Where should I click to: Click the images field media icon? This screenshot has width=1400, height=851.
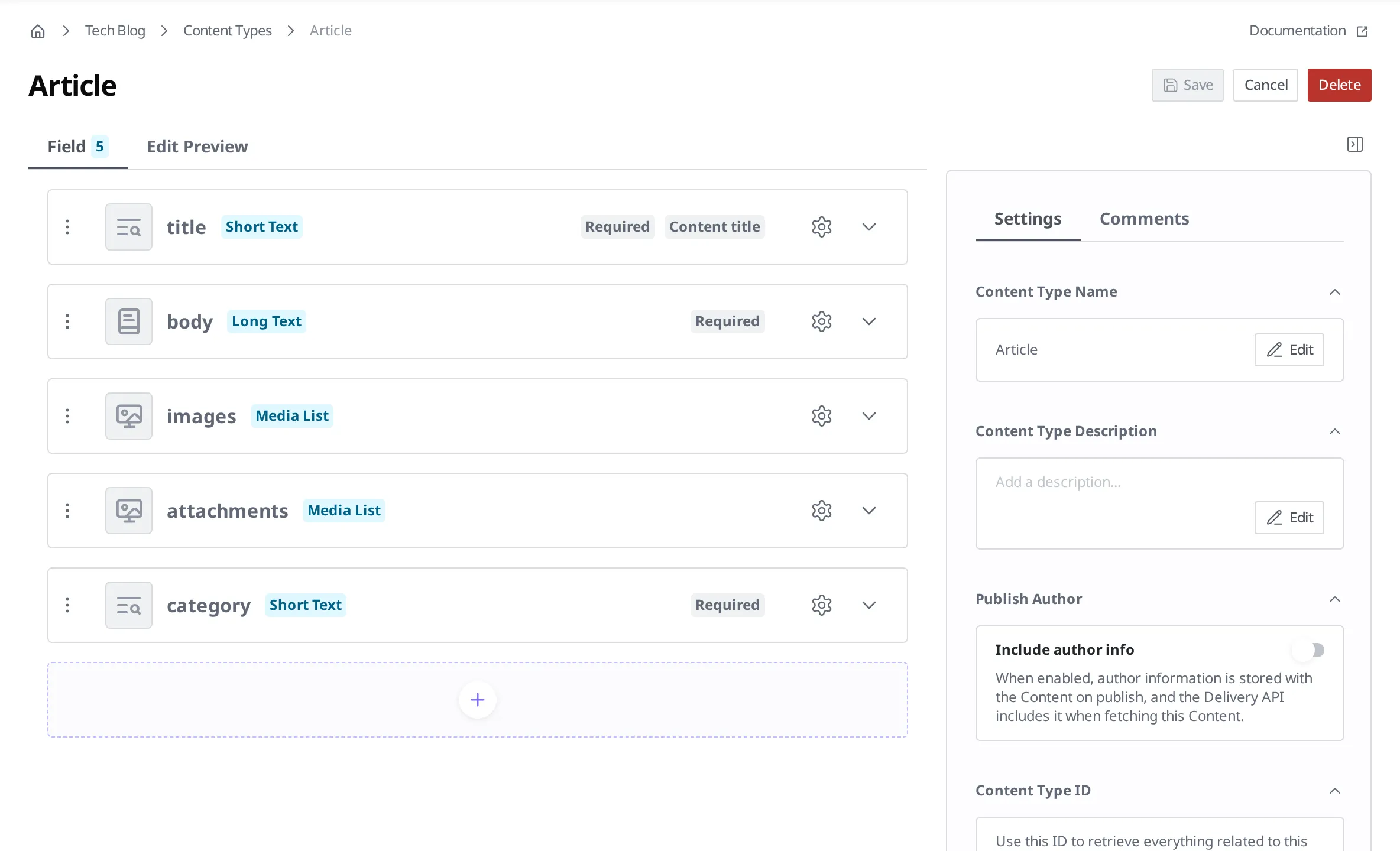(129, 416)
